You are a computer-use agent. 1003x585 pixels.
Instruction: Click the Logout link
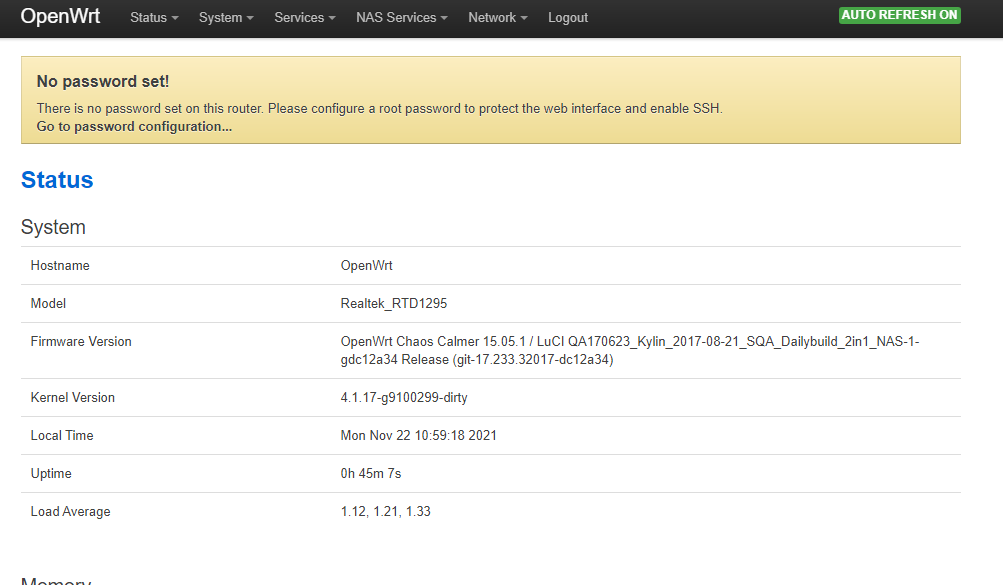coord(567,18)
